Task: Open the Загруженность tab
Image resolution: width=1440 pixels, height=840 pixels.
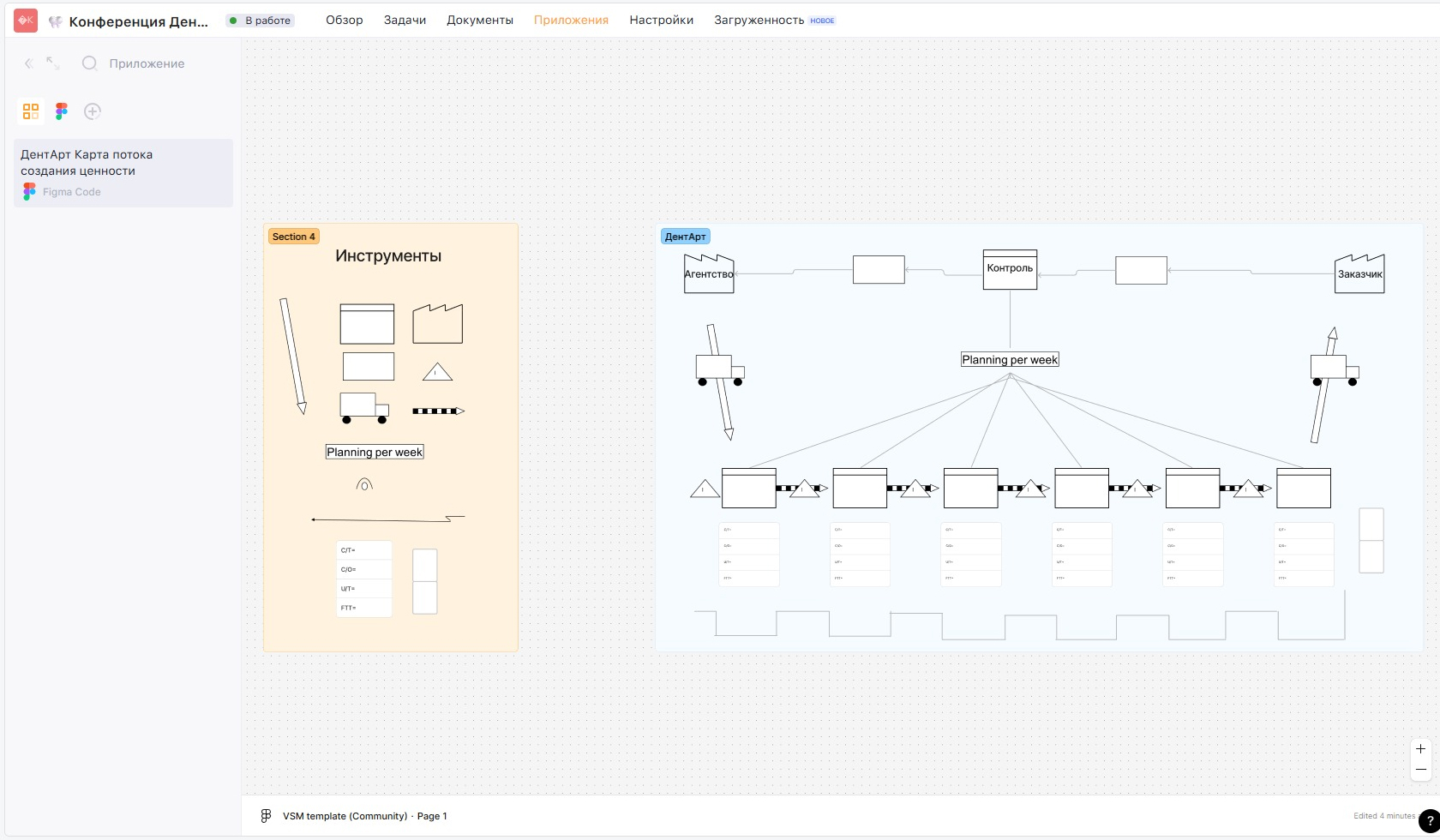Action: [759, 20]
